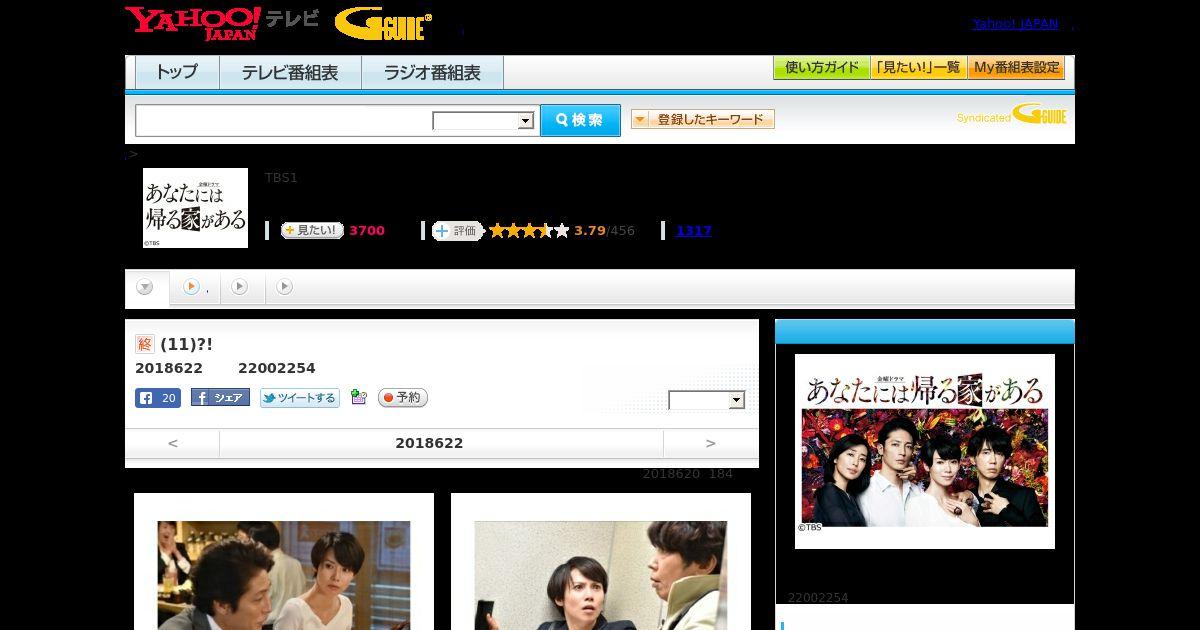Go to next date with > arrow
The height and width of the screenshot is (630, 1200).
click(711, 443)
